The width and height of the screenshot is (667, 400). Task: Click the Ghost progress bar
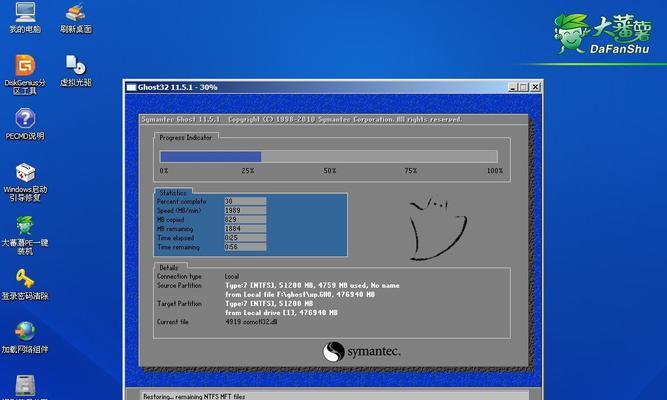point(328,157)
